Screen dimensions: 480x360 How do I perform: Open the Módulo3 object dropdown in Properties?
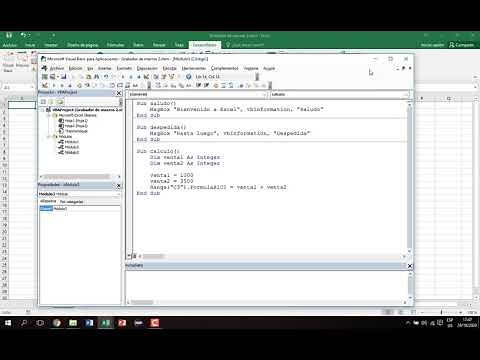pos(119,194)
